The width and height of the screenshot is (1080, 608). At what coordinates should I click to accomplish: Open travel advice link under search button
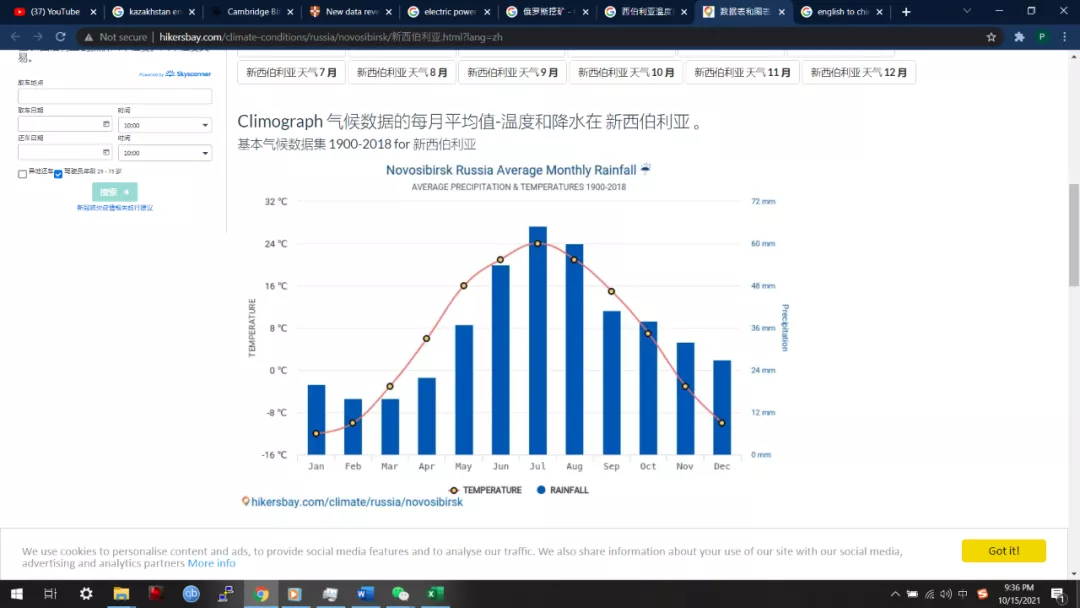click(115, 207)
